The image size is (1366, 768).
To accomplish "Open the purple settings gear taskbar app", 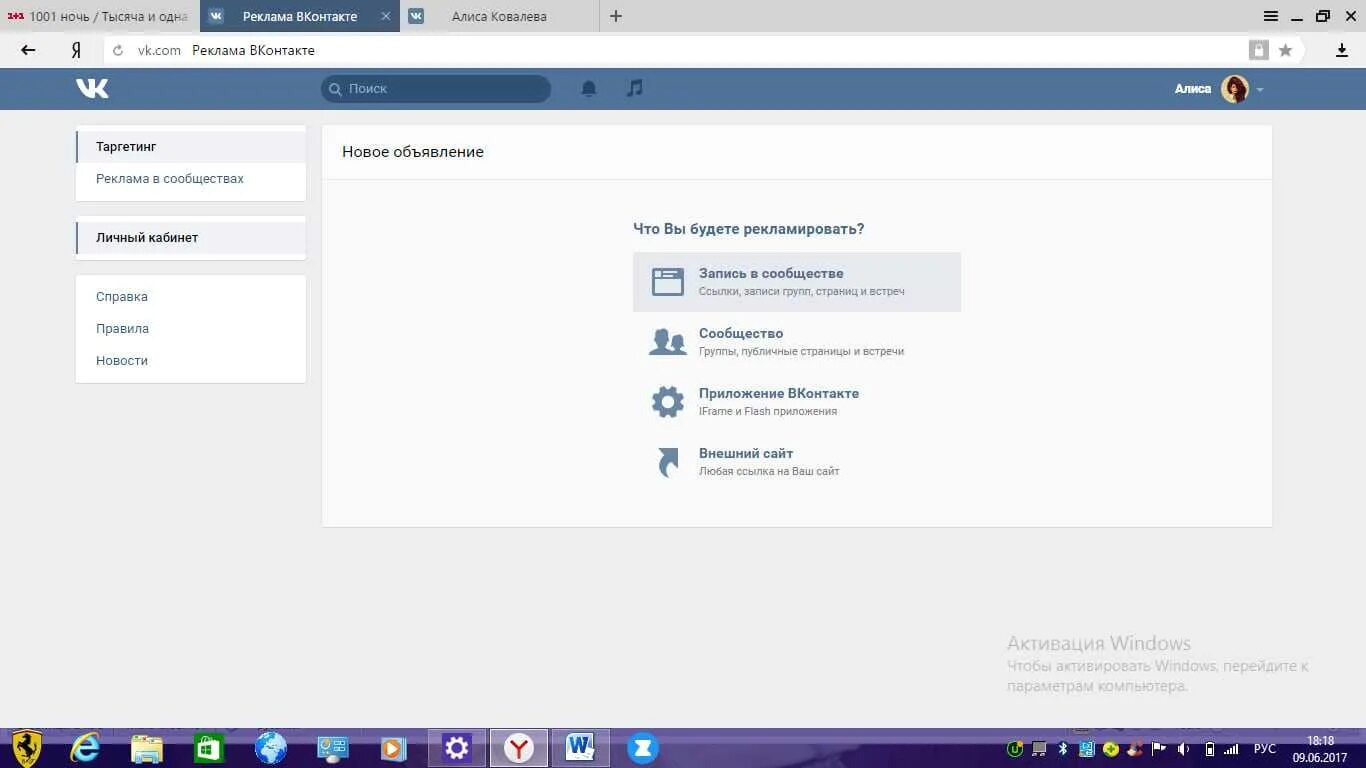I will click(457, 748).
